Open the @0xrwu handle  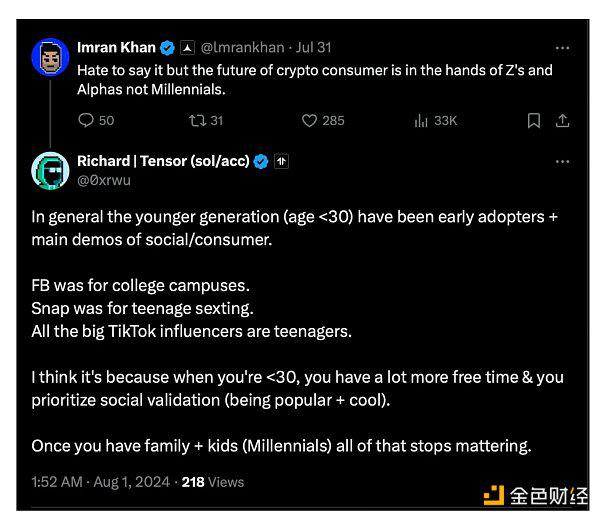tap(103, 180)
